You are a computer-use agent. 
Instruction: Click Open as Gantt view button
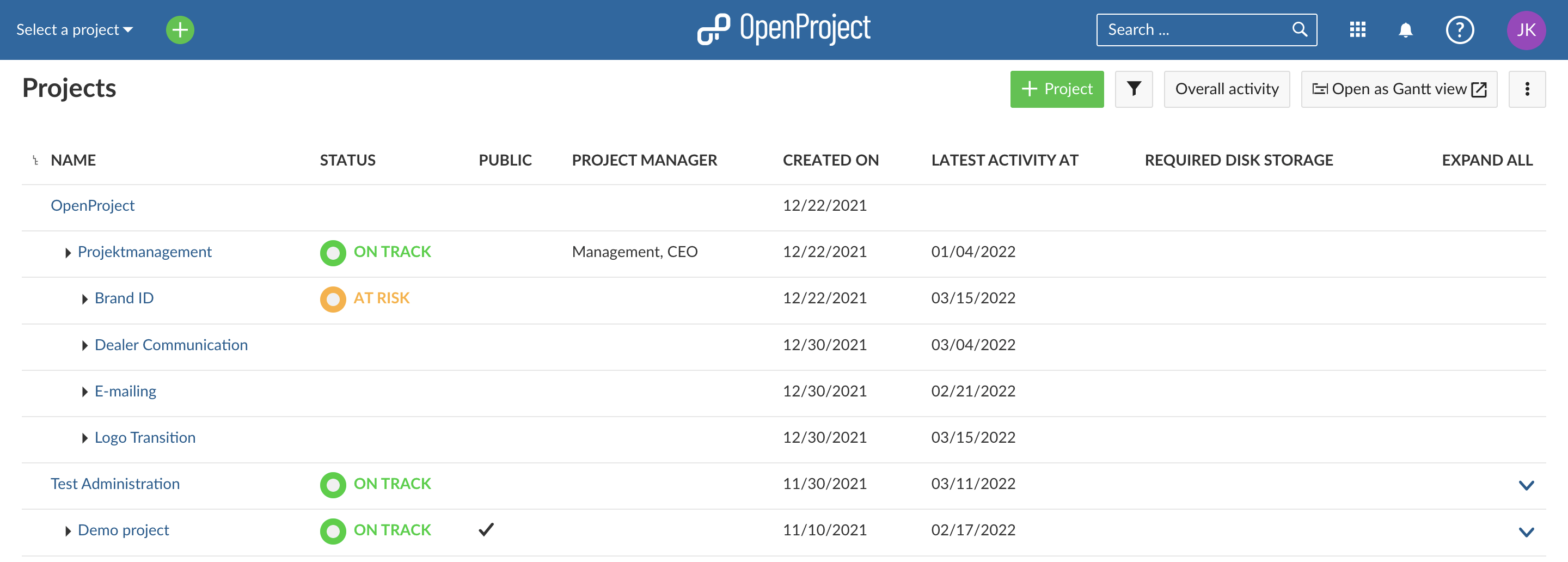(1399, 89)
